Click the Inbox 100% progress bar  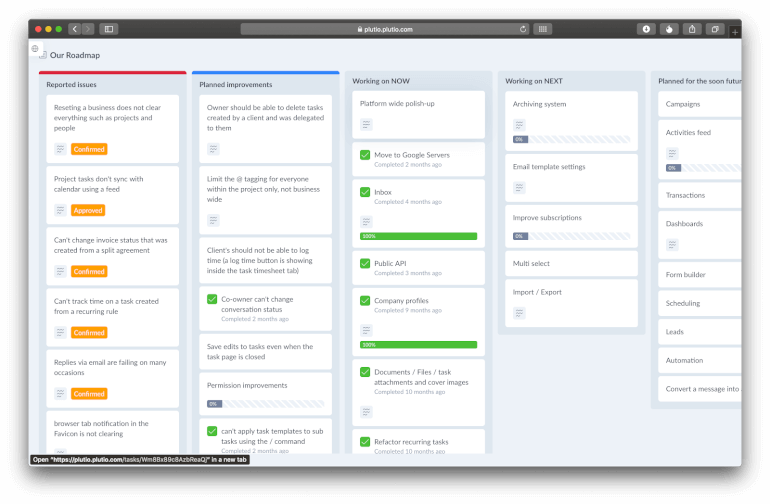[418, 236]
